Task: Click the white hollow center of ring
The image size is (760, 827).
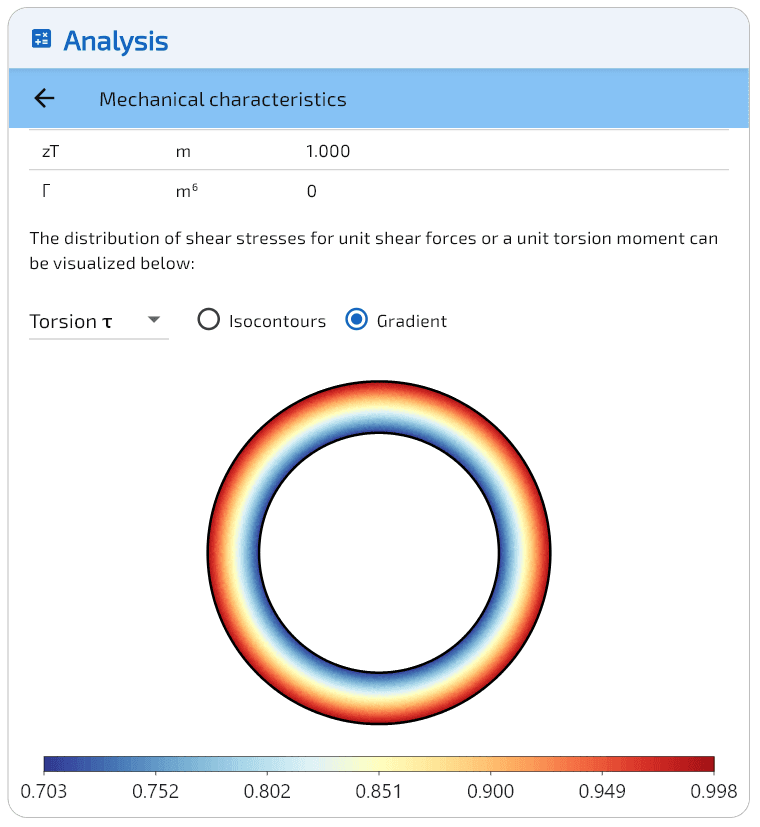Action: point(379,552)
